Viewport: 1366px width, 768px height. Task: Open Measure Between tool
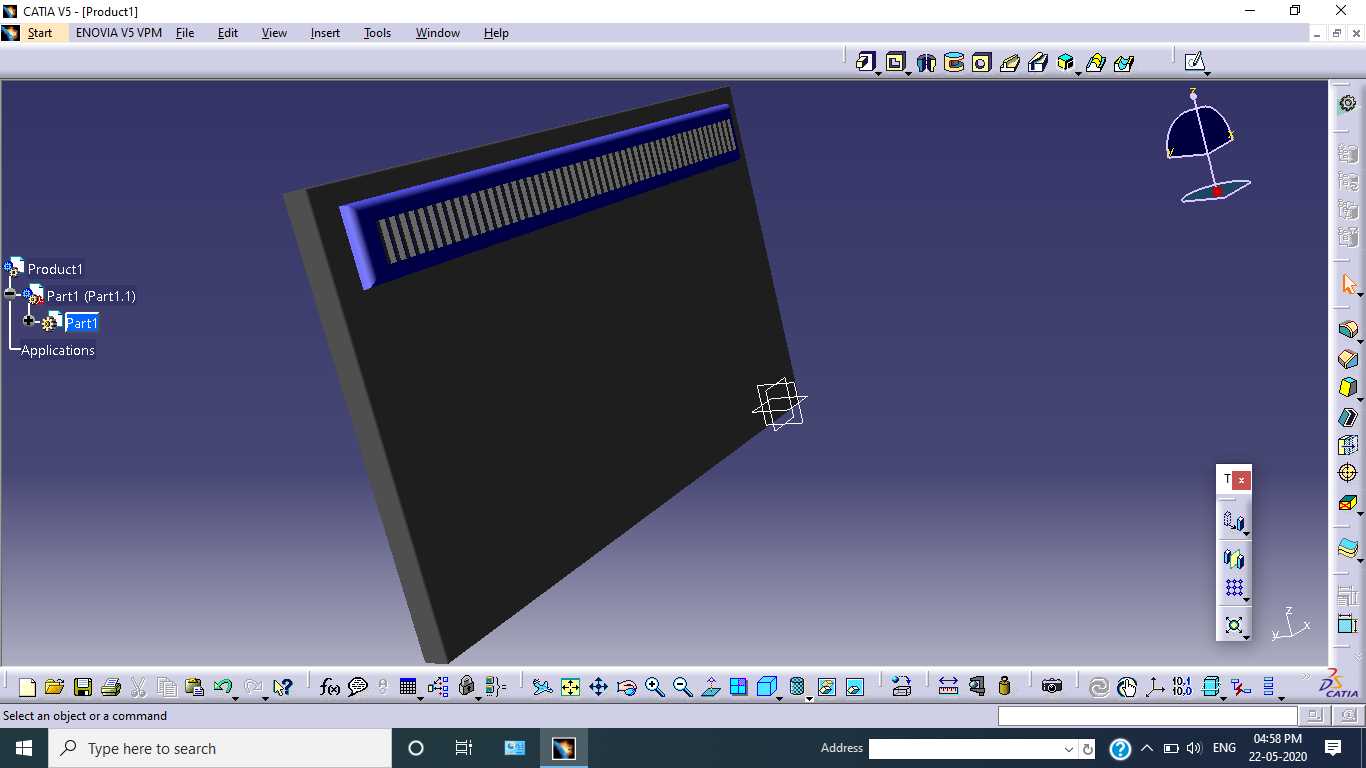(x=948, y=687)
